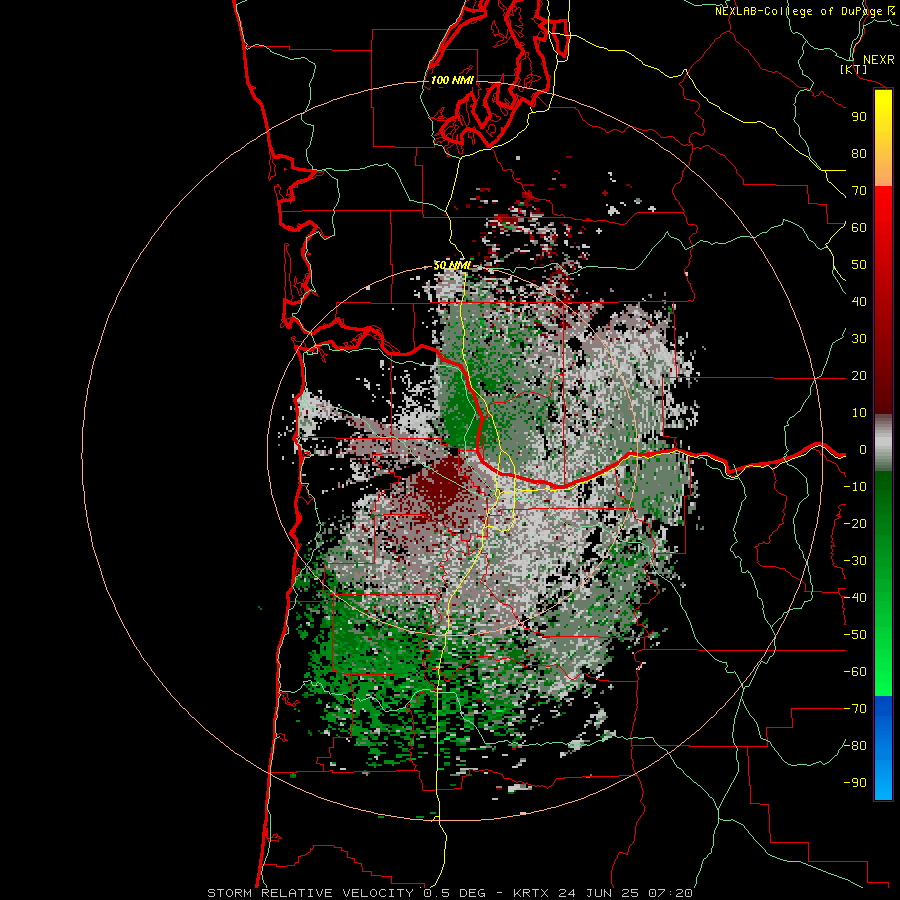Click the -40 value on the velocity scale

[x=855, y=598]
